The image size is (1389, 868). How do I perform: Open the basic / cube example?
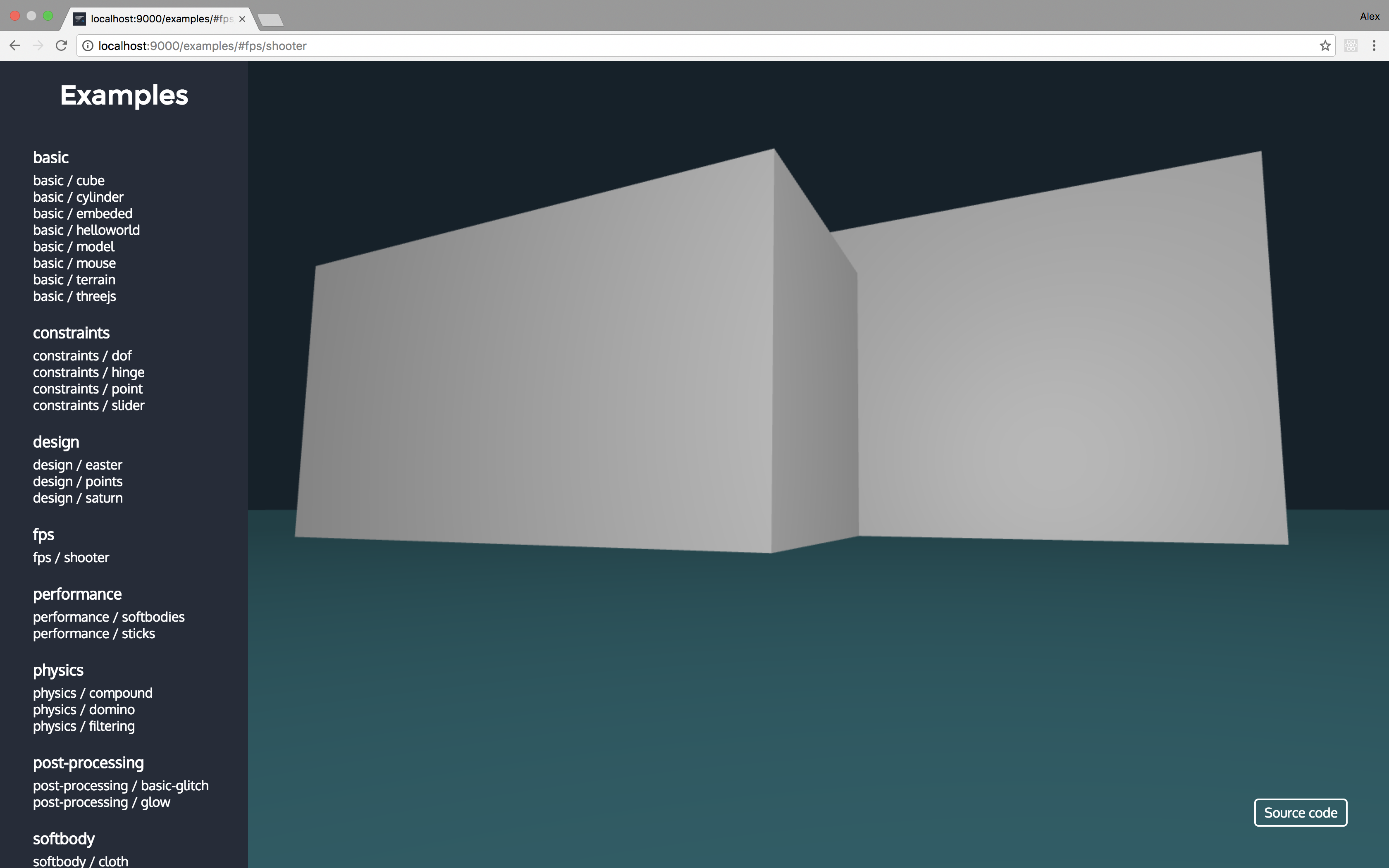pyautogui.click(x=68, y=180)
